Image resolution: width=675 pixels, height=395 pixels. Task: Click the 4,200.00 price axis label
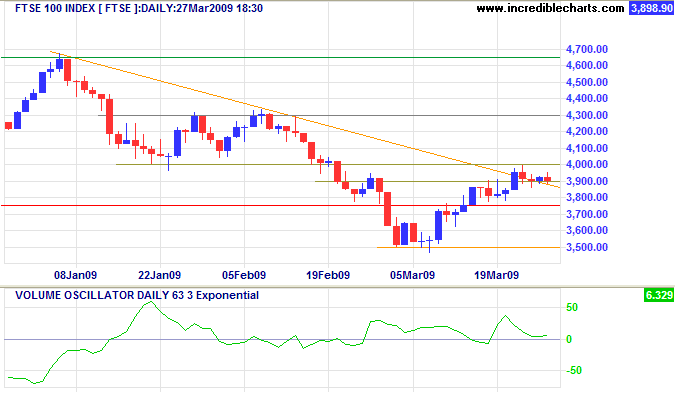coord(587,132)
